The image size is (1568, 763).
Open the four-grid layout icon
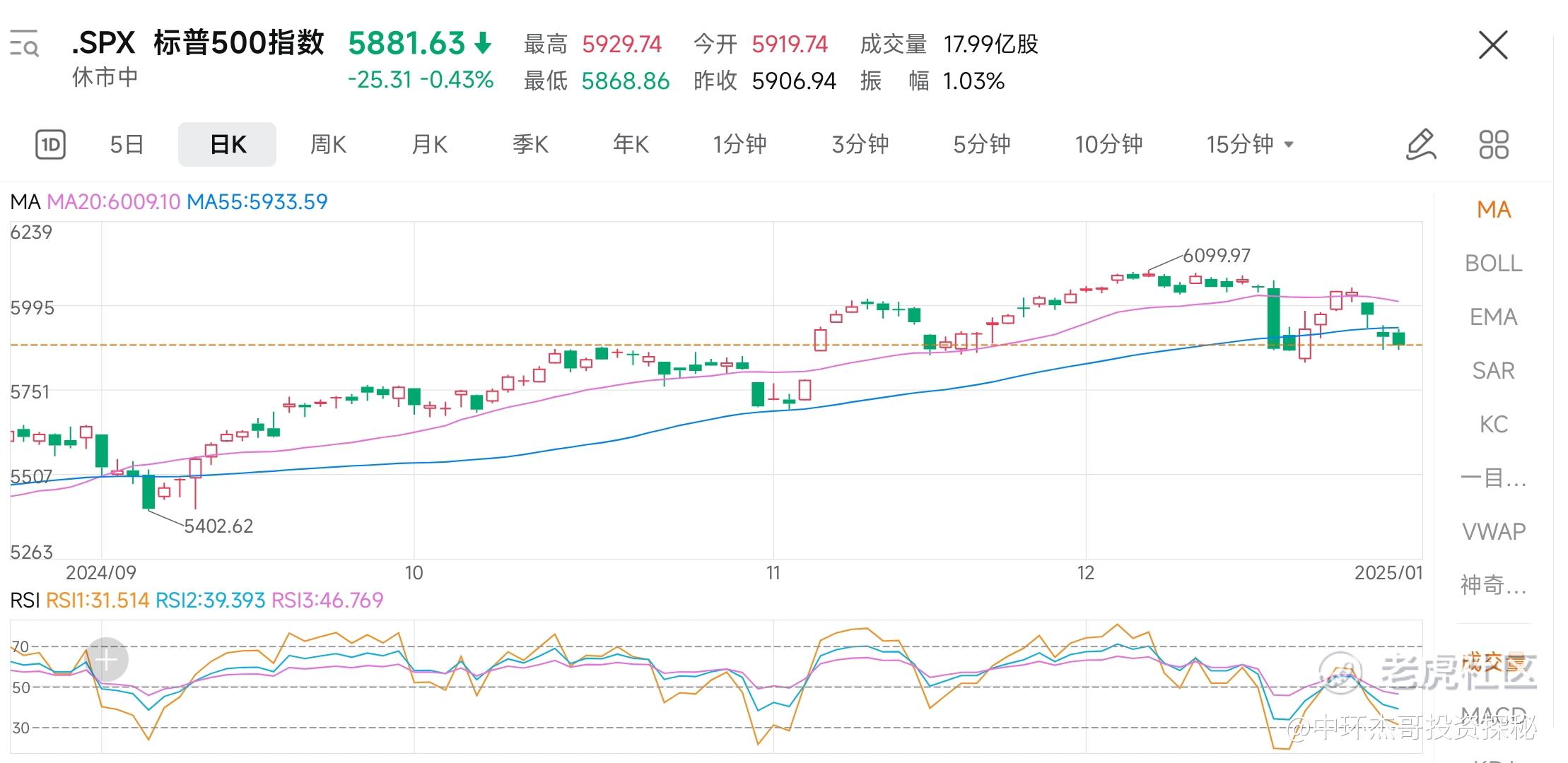pos(1494,144)
